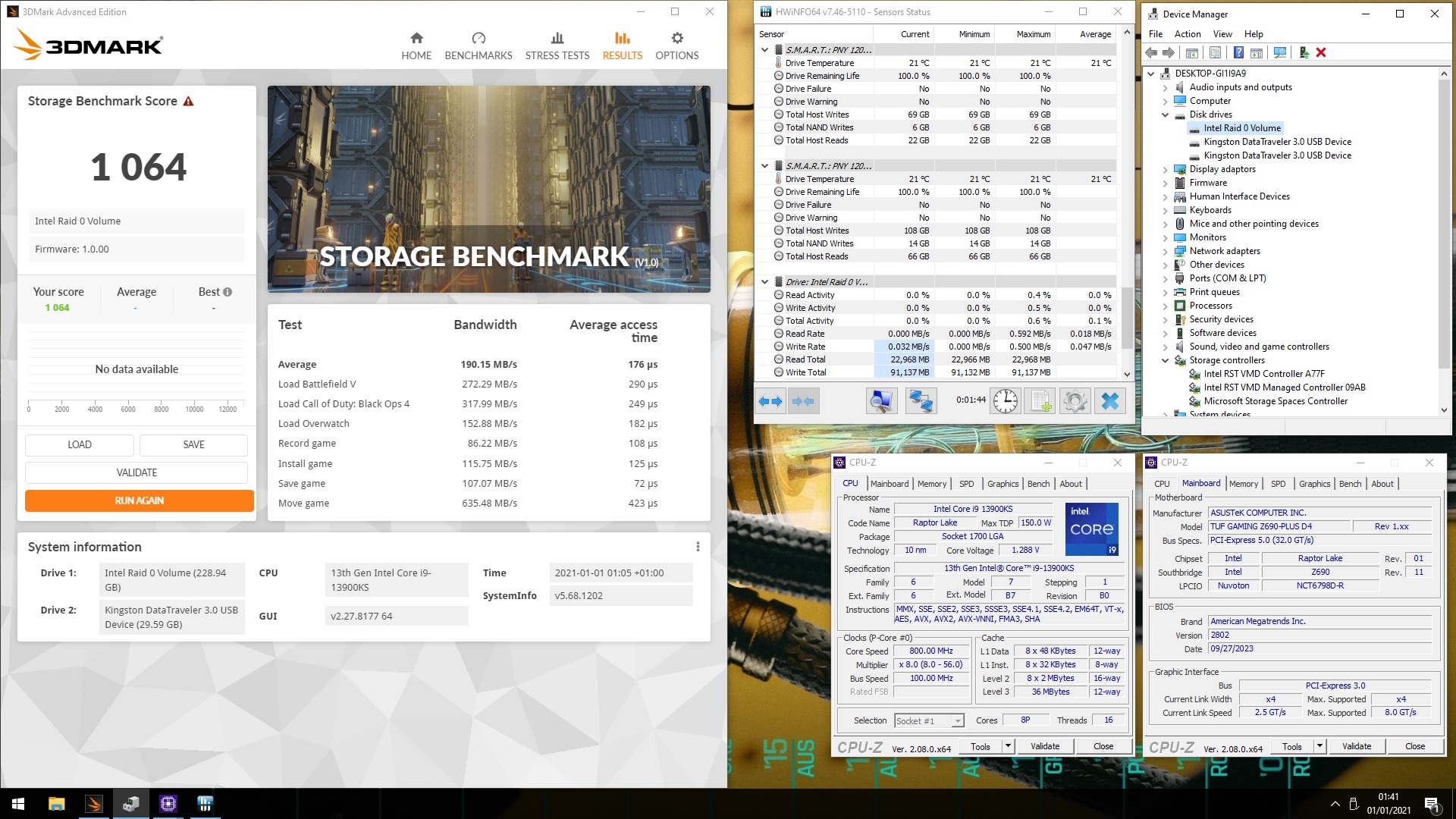The width and height of the screenshot is (1456, 819).
Task: Switch to Bench tab in left CPU-Z
Action: point(1039,484)
